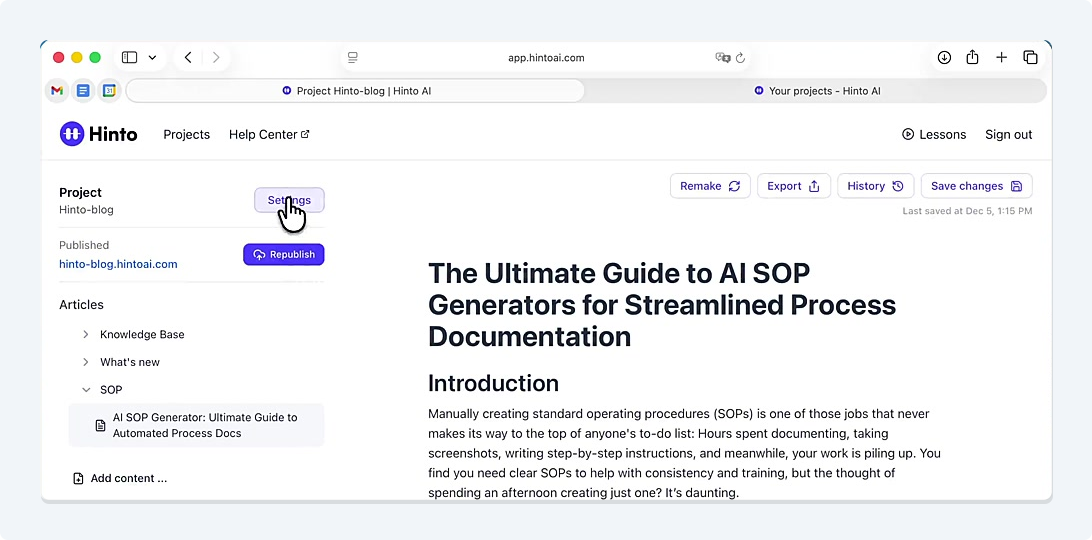Reload the page from address bar
The image size is (1092, 540).
[x=740, y=58]
